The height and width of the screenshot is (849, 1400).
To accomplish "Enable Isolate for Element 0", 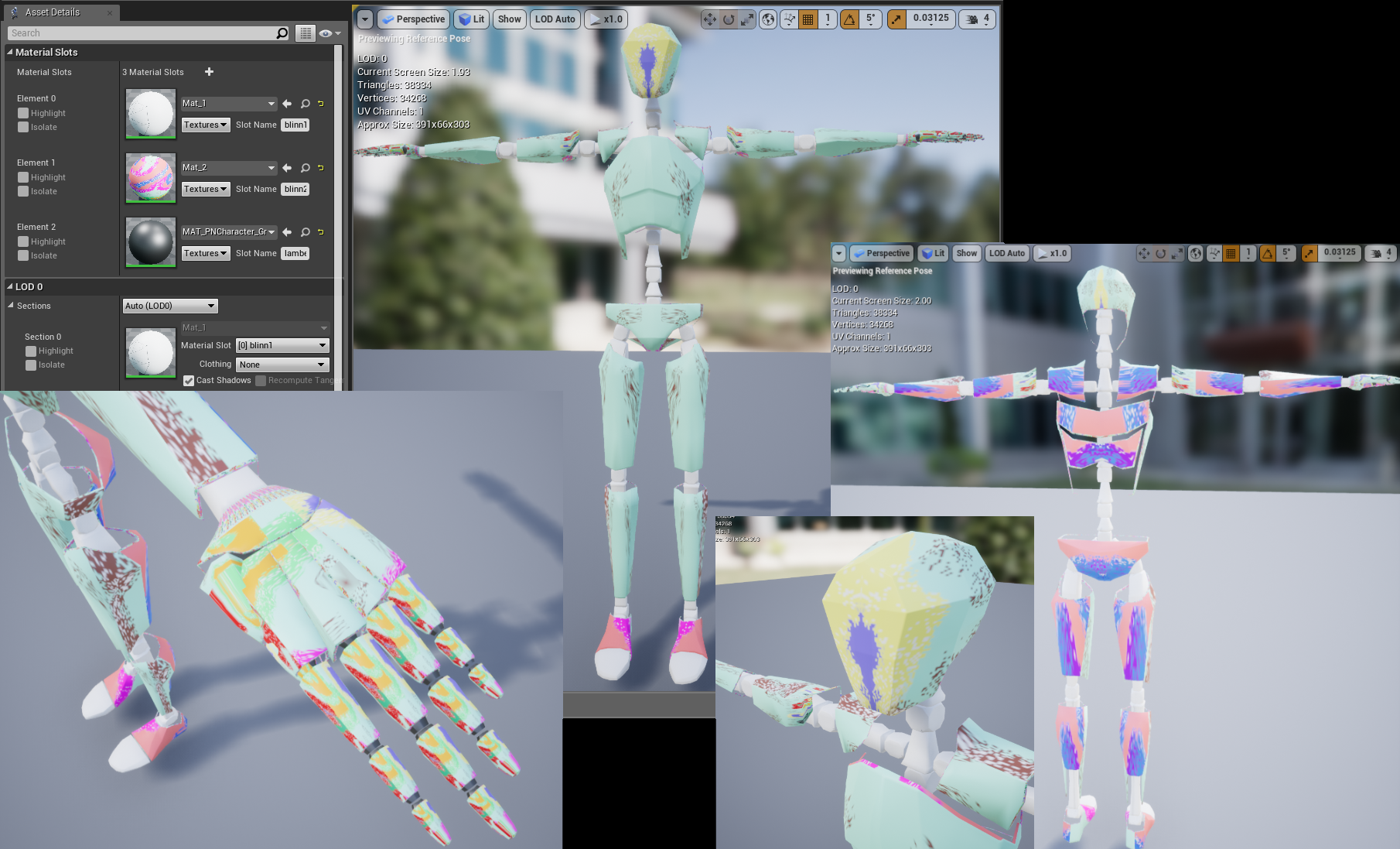I will pyautogui.click(x=23, y=127).
